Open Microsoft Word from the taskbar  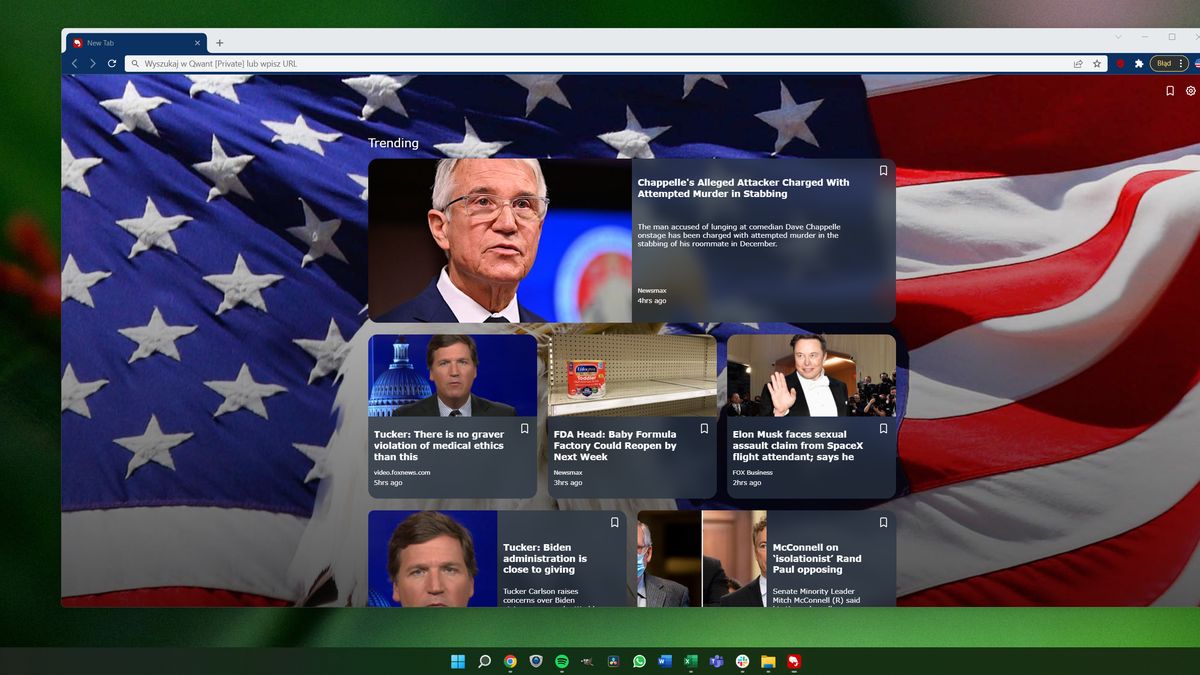point(665,661)
